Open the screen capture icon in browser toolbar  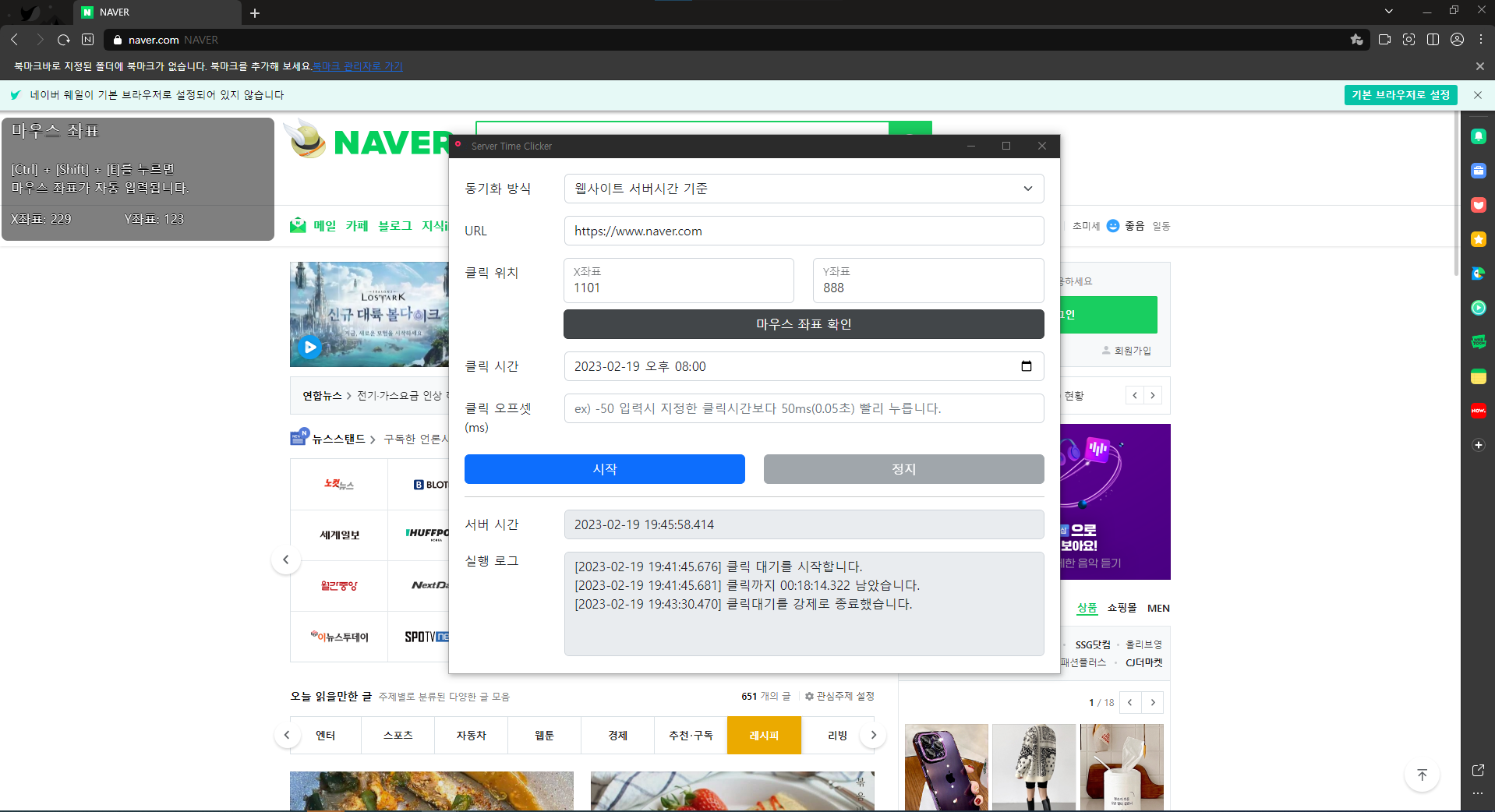pyautogui.click(x=1408, y=39)
